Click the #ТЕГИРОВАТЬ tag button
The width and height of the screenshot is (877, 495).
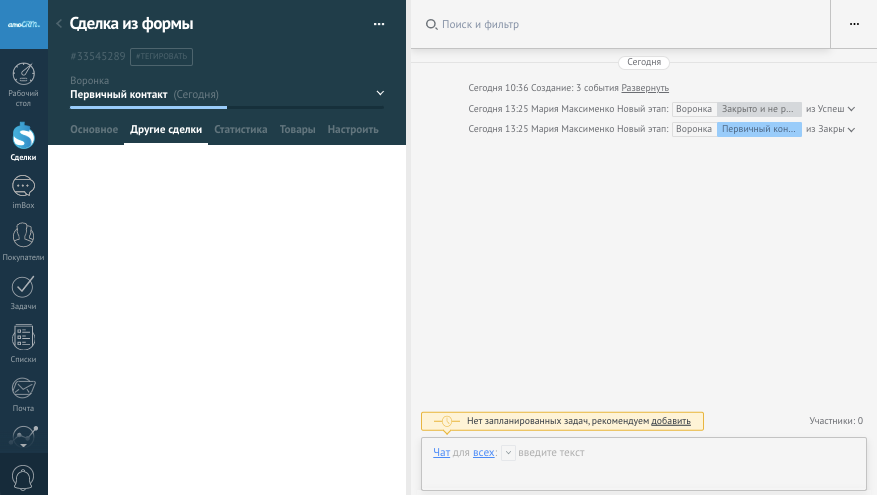click(x=161, y=57)
